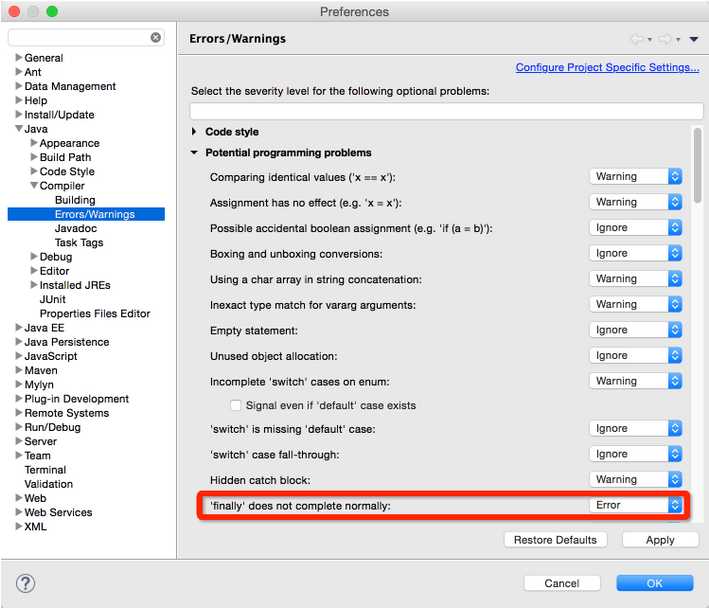
Task: Select Task Tags preference page
Action: pyautogui.click(x=79, y=242)
